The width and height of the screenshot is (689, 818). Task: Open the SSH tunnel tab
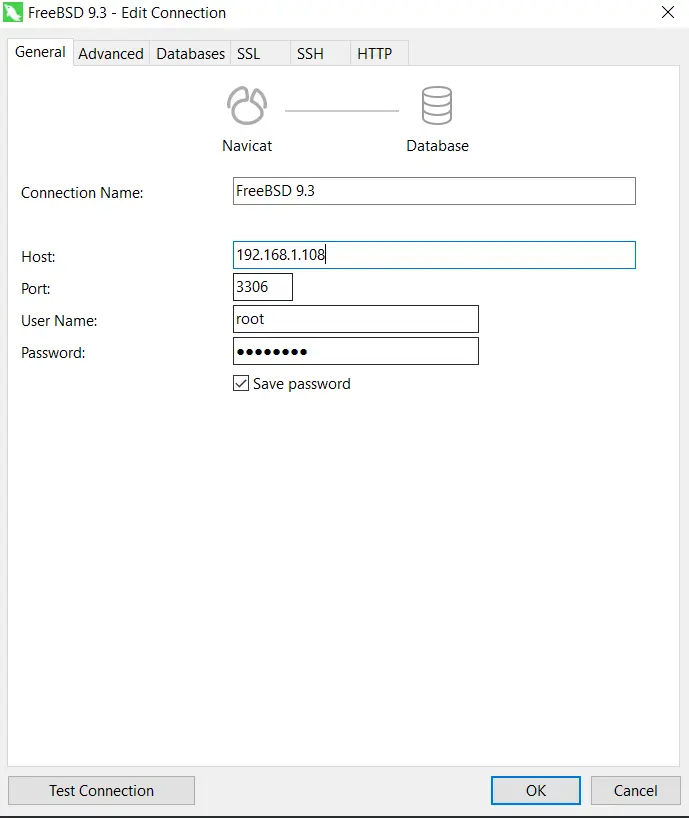[x=310, y=54]
